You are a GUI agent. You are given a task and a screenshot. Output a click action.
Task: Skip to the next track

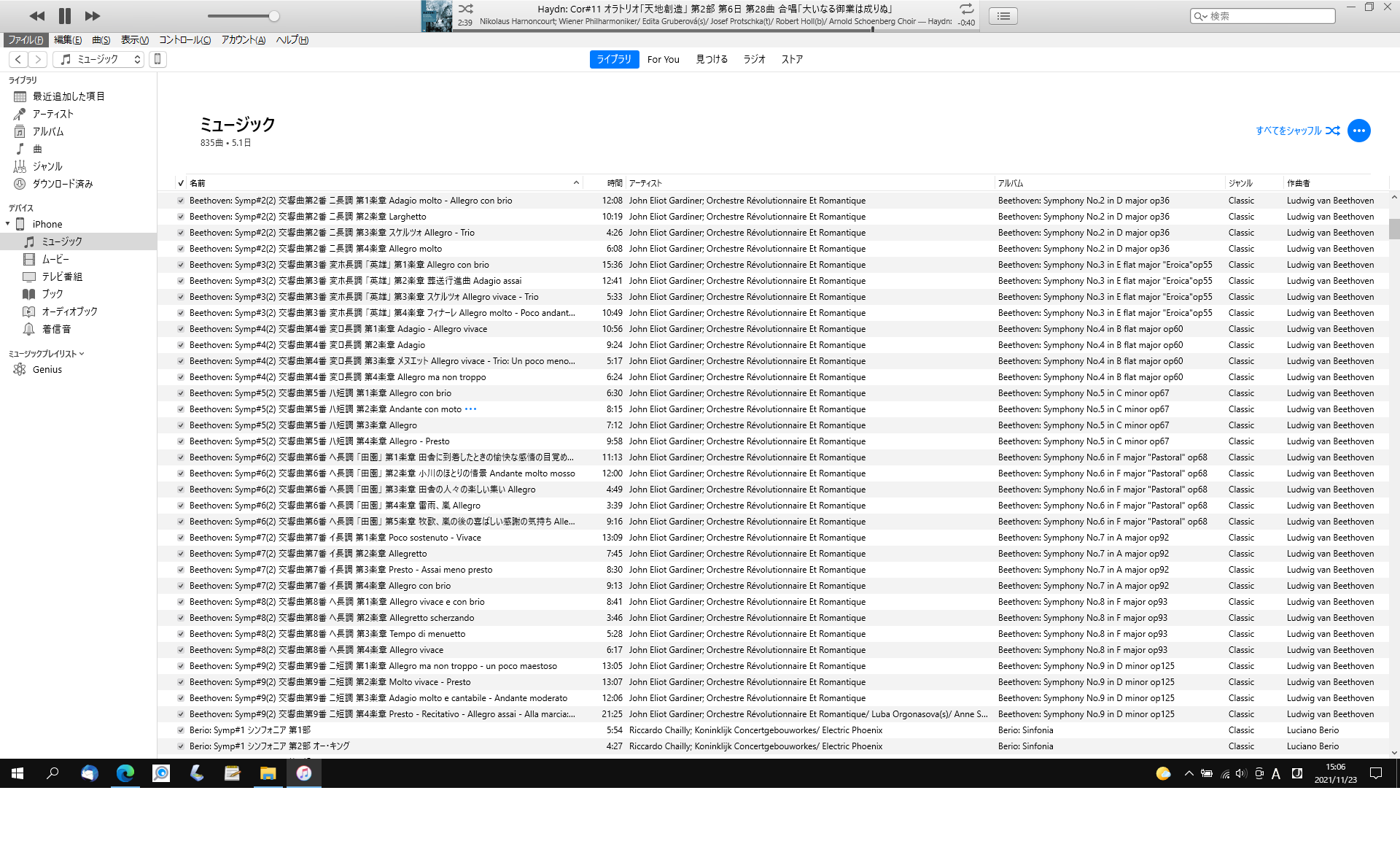(x=92, y=15)
